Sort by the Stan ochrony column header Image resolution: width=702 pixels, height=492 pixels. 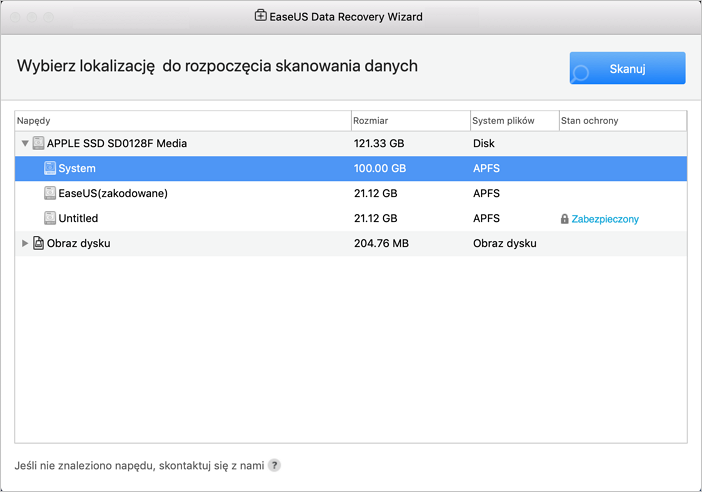(x=623, y=120)
